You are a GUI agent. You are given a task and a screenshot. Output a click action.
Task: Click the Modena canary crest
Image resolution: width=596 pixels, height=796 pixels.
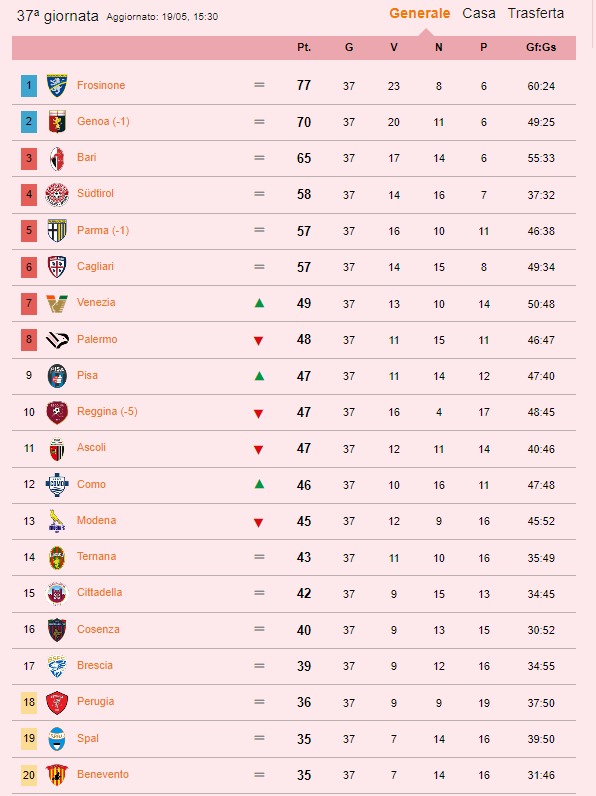point(57,521)
